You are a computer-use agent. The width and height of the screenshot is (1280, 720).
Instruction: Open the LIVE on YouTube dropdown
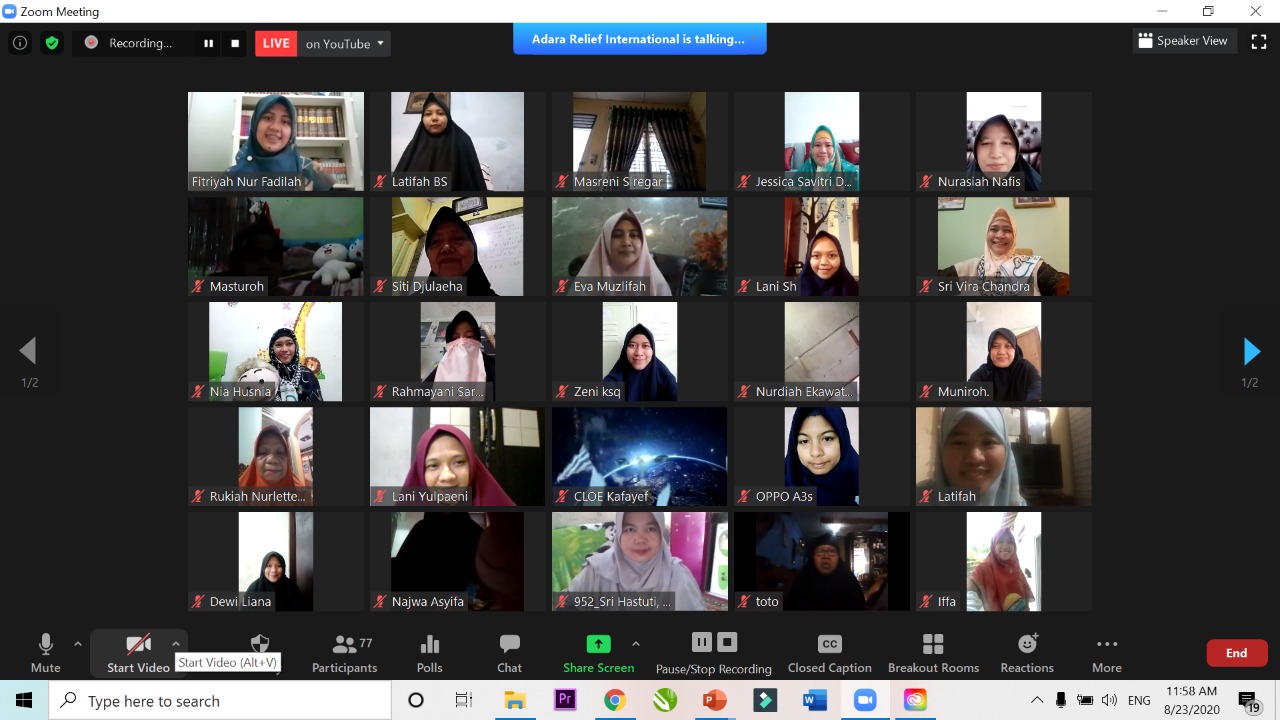tap(345, 44)
